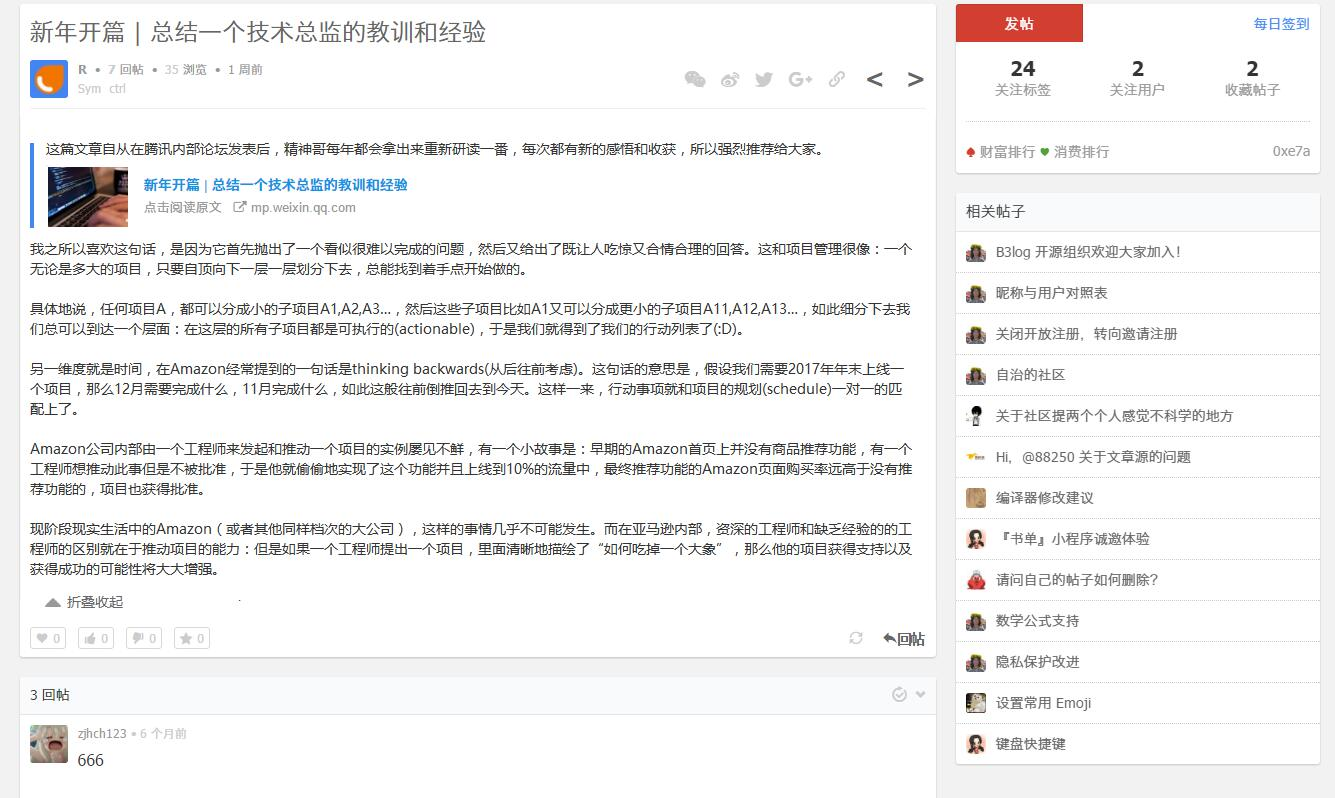
Task: Go to the previous article via the < arrow
Action: click(x=876, y=79)
